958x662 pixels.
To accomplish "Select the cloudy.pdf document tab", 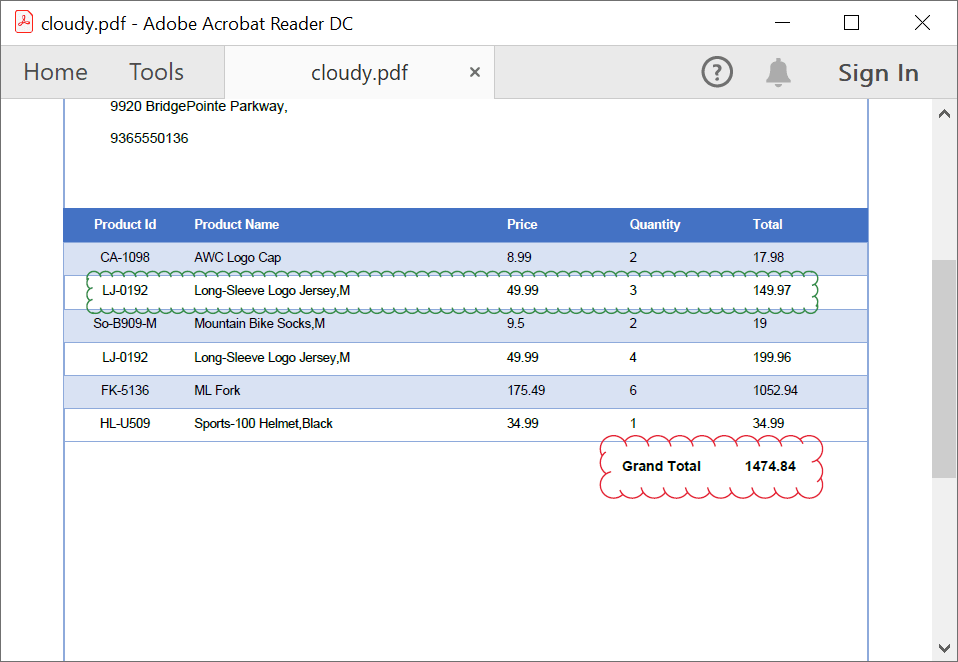I will 359,72.
